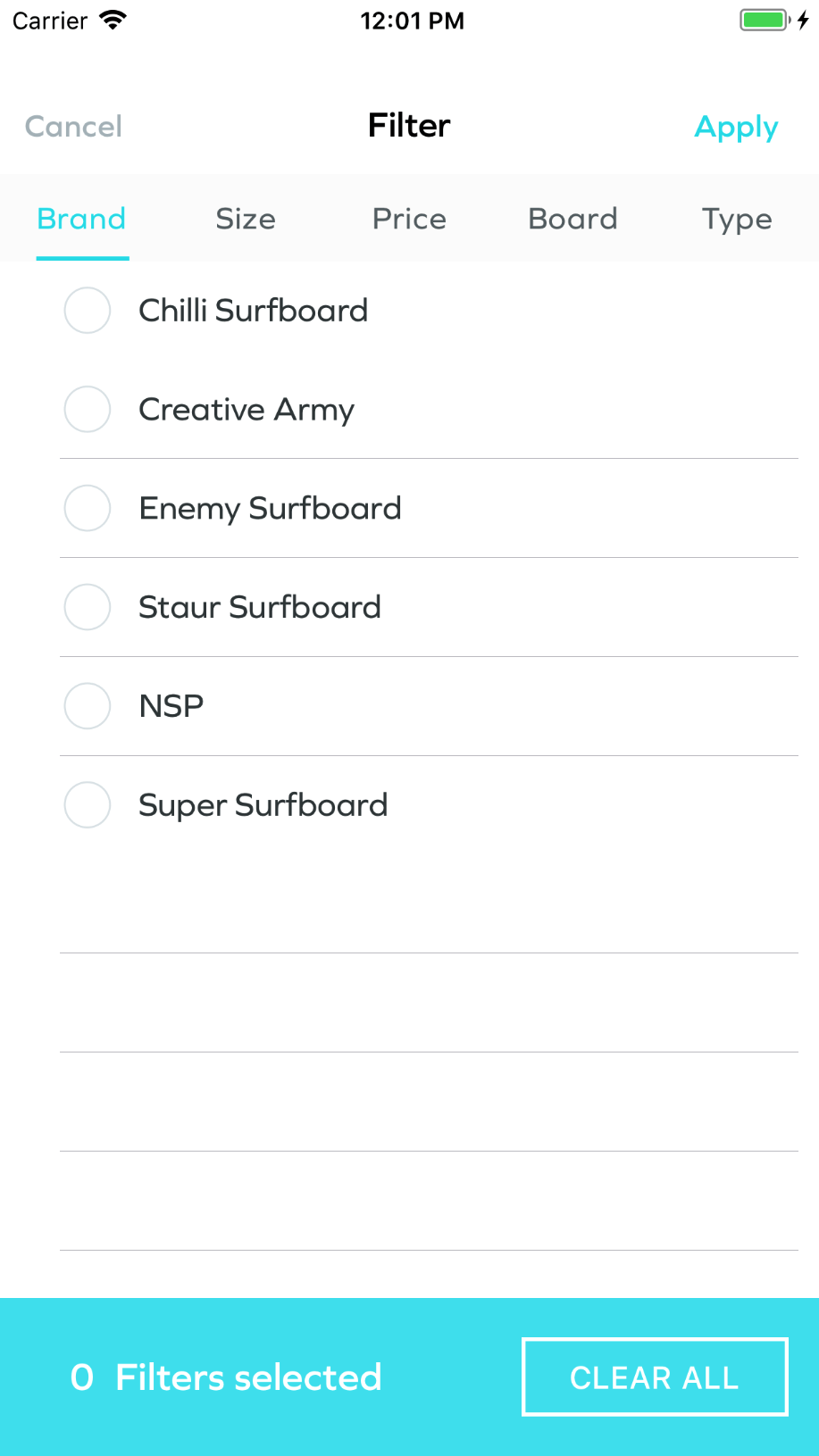Switch to the Size tab
This screenshot has height=1456, width=819.
246,219
